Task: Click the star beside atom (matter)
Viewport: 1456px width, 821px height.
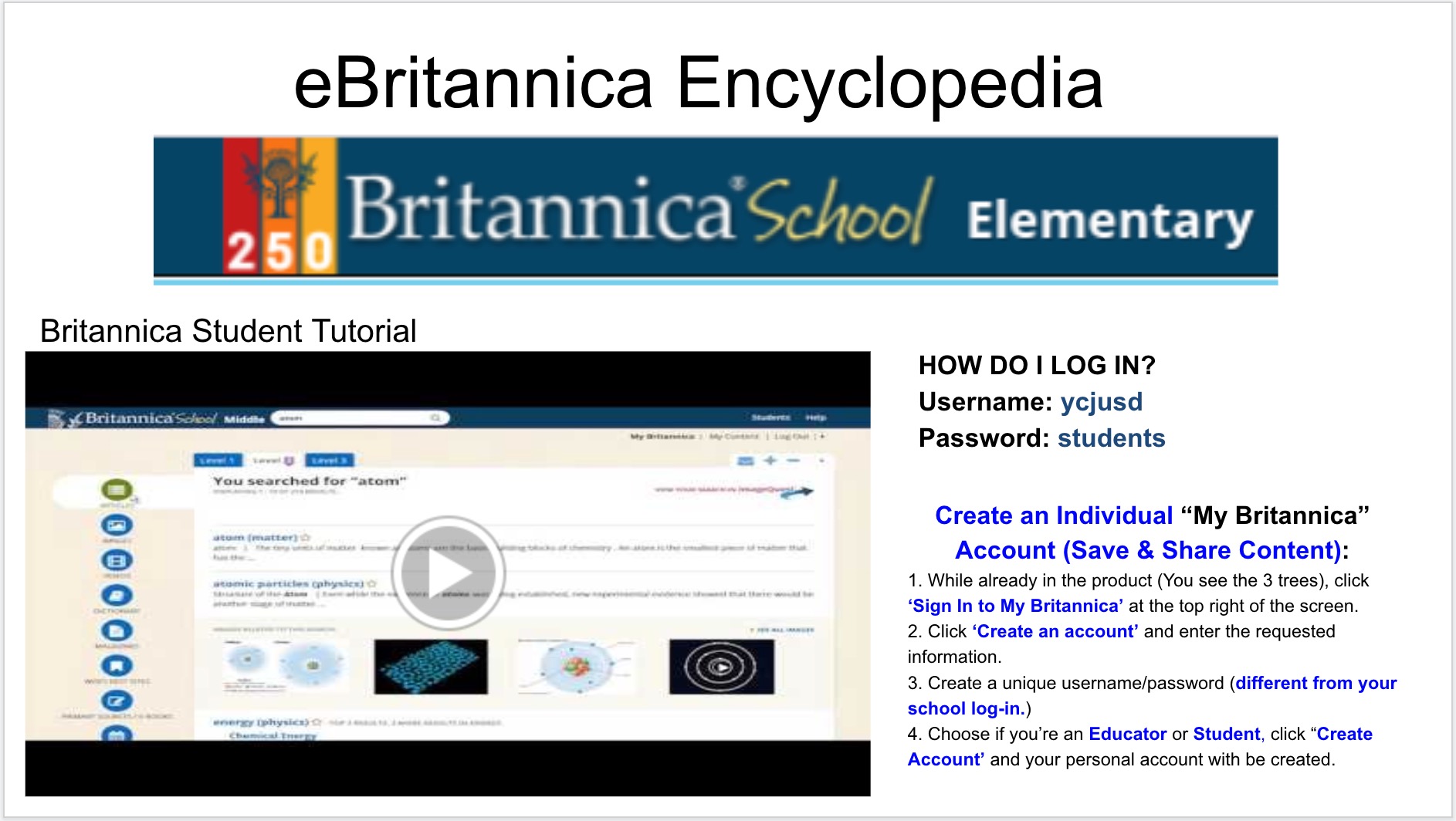Action: tap(306, 537)
